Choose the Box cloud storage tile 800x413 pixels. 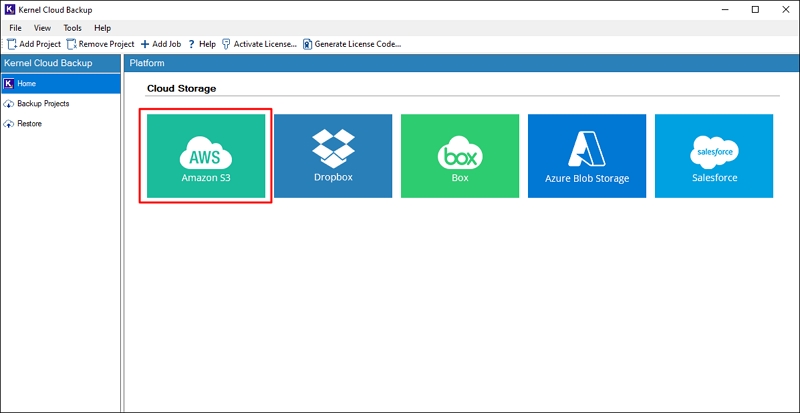460,156
